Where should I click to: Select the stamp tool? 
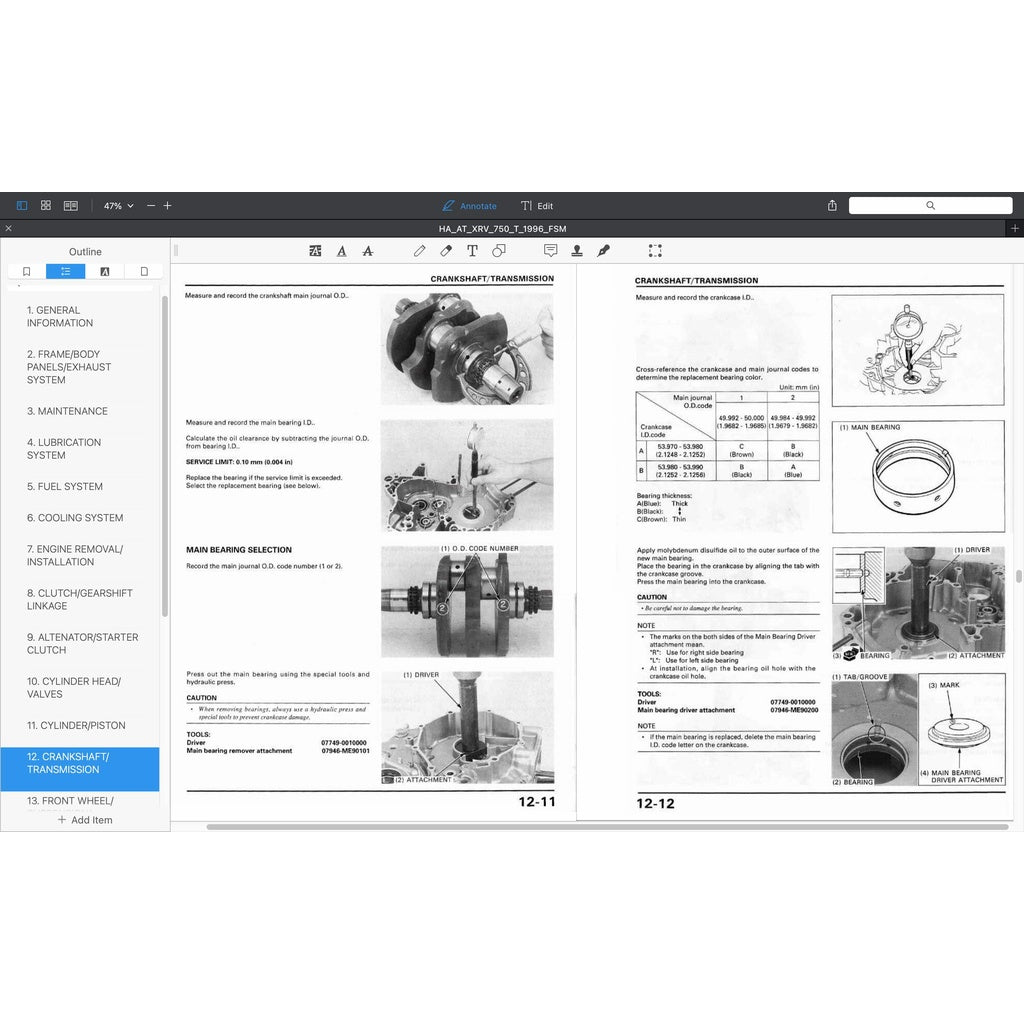[x=577, y=251]
